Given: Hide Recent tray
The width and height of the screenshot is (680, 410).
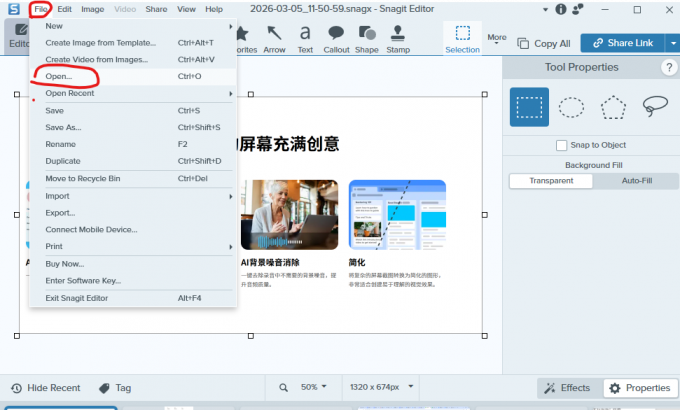Looking at the screenshot, I should click(x=46, y=388).
